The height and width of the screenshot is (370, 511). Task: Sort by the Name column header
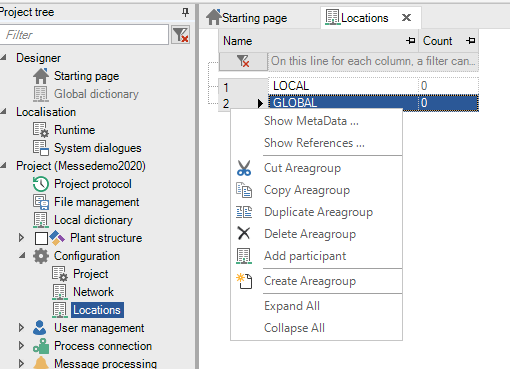(318, 41)
